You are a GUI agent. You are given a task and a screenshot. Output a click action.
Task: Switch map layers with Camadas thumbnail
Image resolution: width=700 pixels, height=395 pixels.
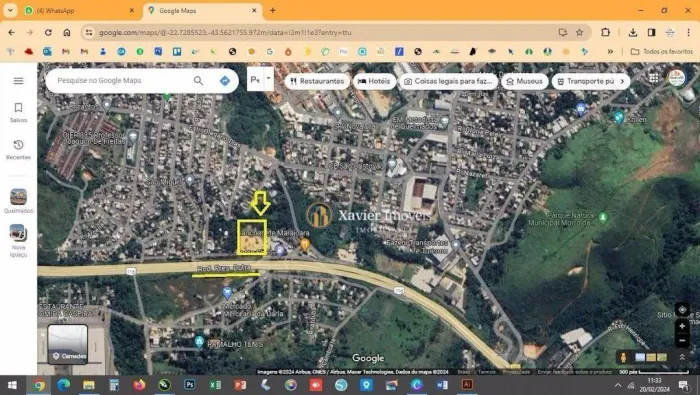67,344
